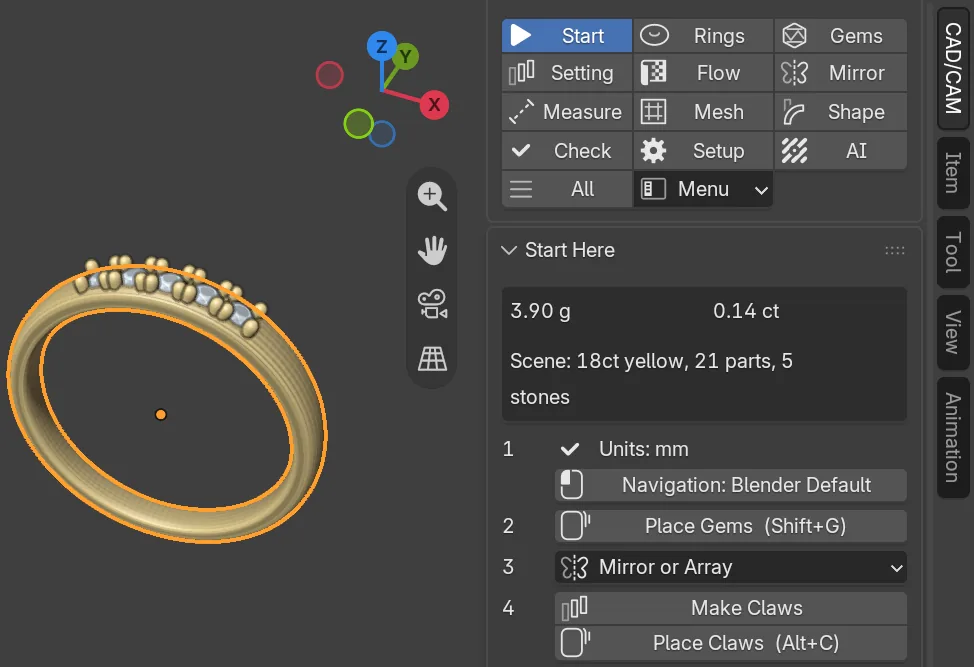Show All categories
Screen dimensions: 974x667
tap(567, 189)
